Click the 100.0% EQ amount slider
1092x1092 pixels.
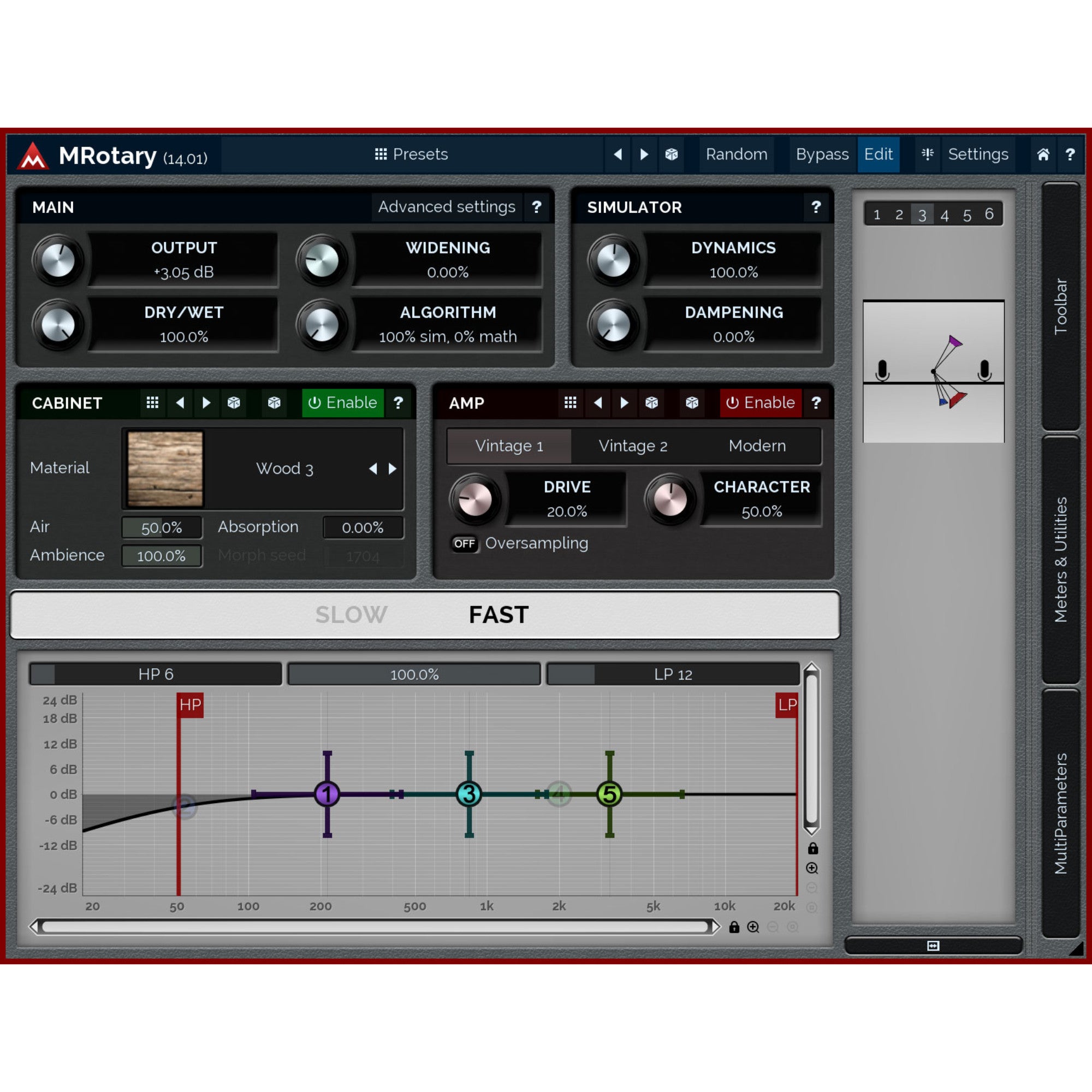click(x=414, y=674)
